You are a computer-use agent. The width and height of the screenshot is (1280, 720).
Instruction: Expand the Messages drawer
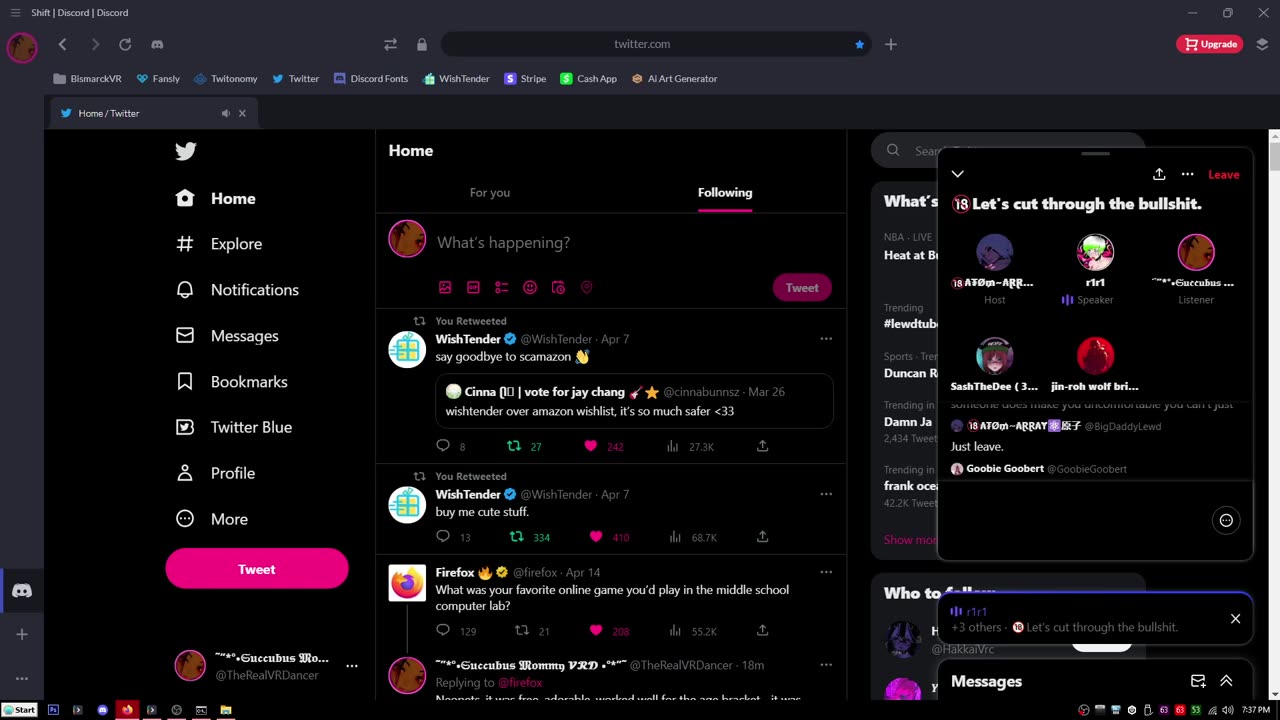coord(1226,681)
